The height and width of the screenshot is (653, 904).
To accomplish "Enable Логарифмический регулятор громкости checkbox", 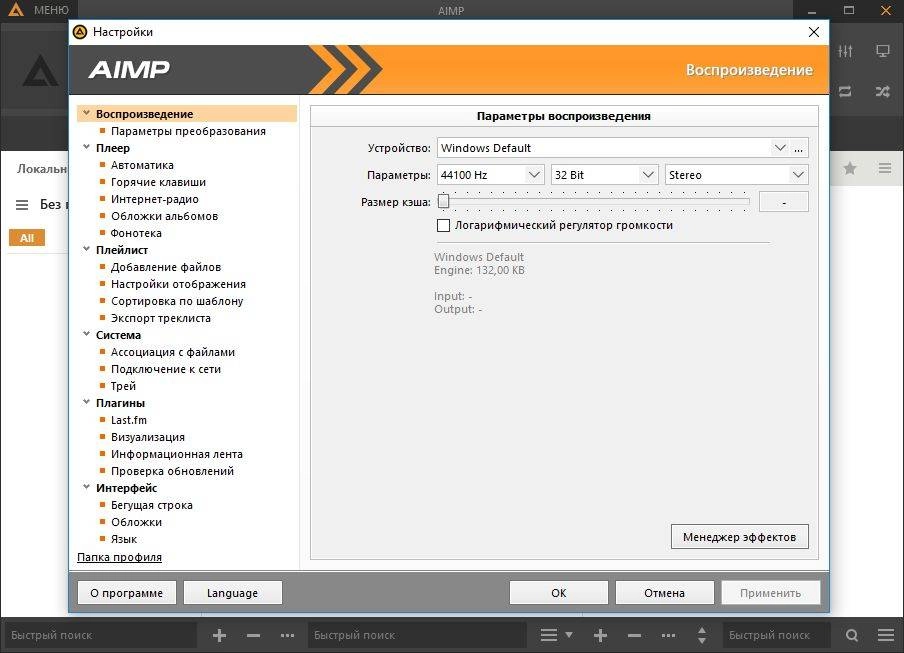I will (x=443, y=225).
